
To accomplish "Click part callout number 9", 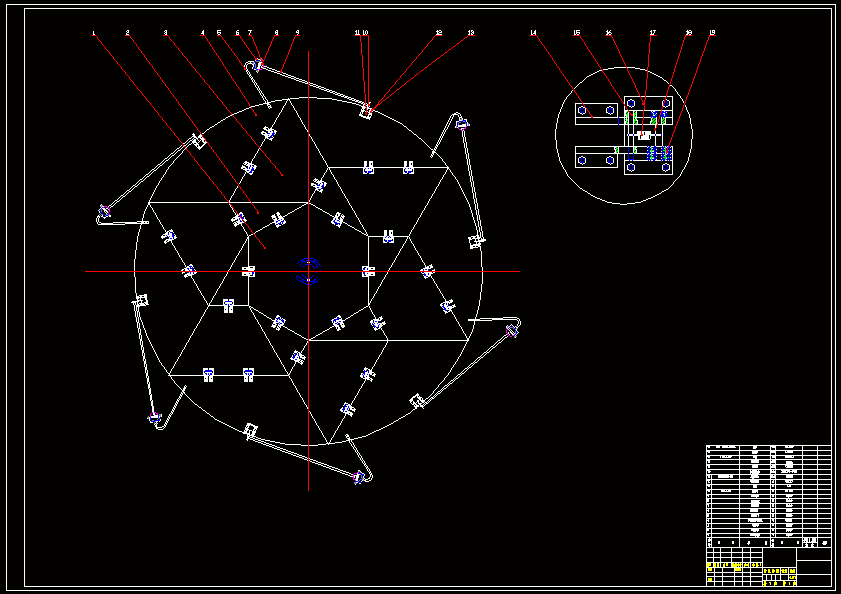I will [297, 33].
